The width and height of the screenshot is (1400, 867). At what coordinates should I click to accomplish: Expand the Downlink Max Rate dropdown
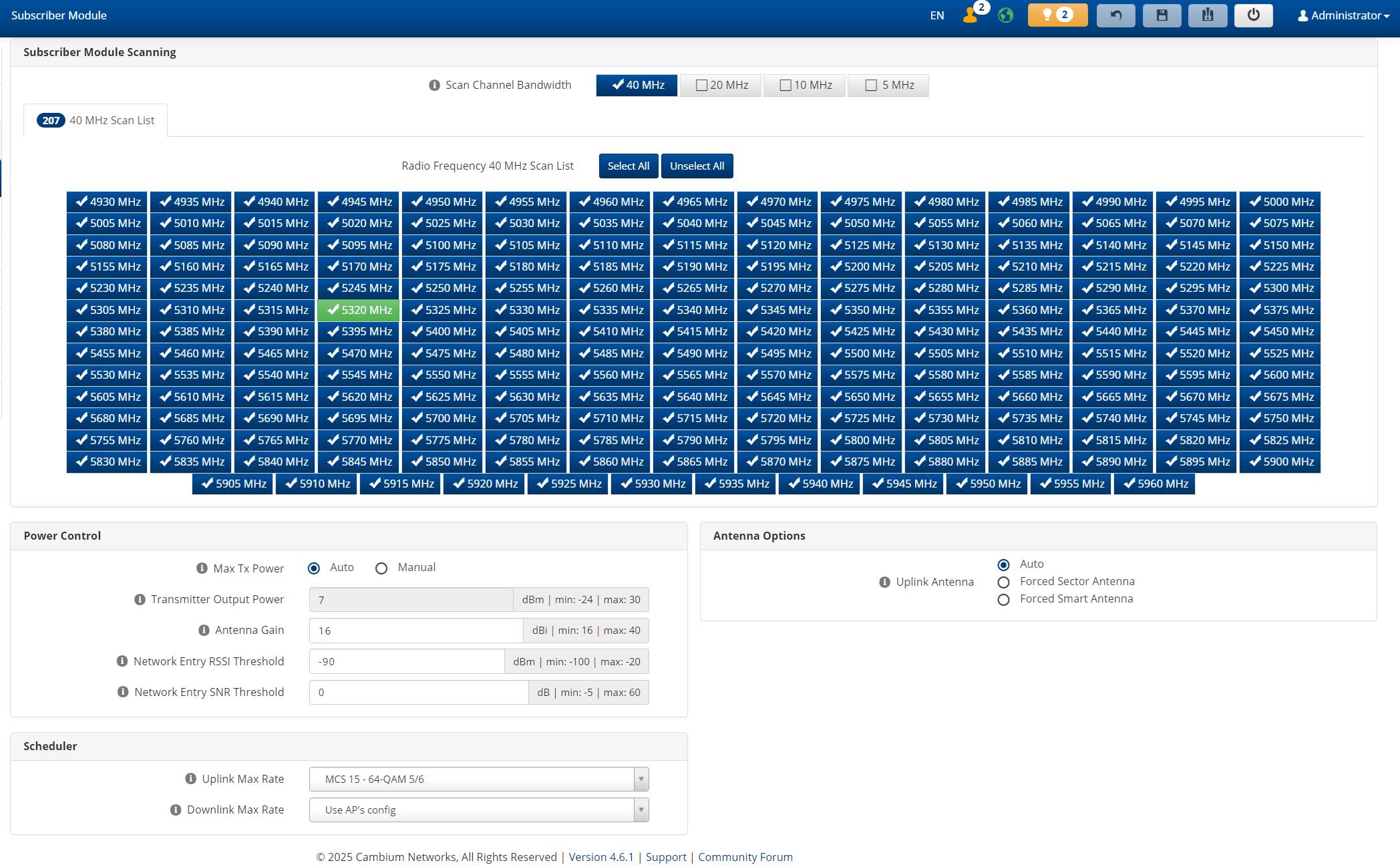pyautogui.click(x=478, y=810)
